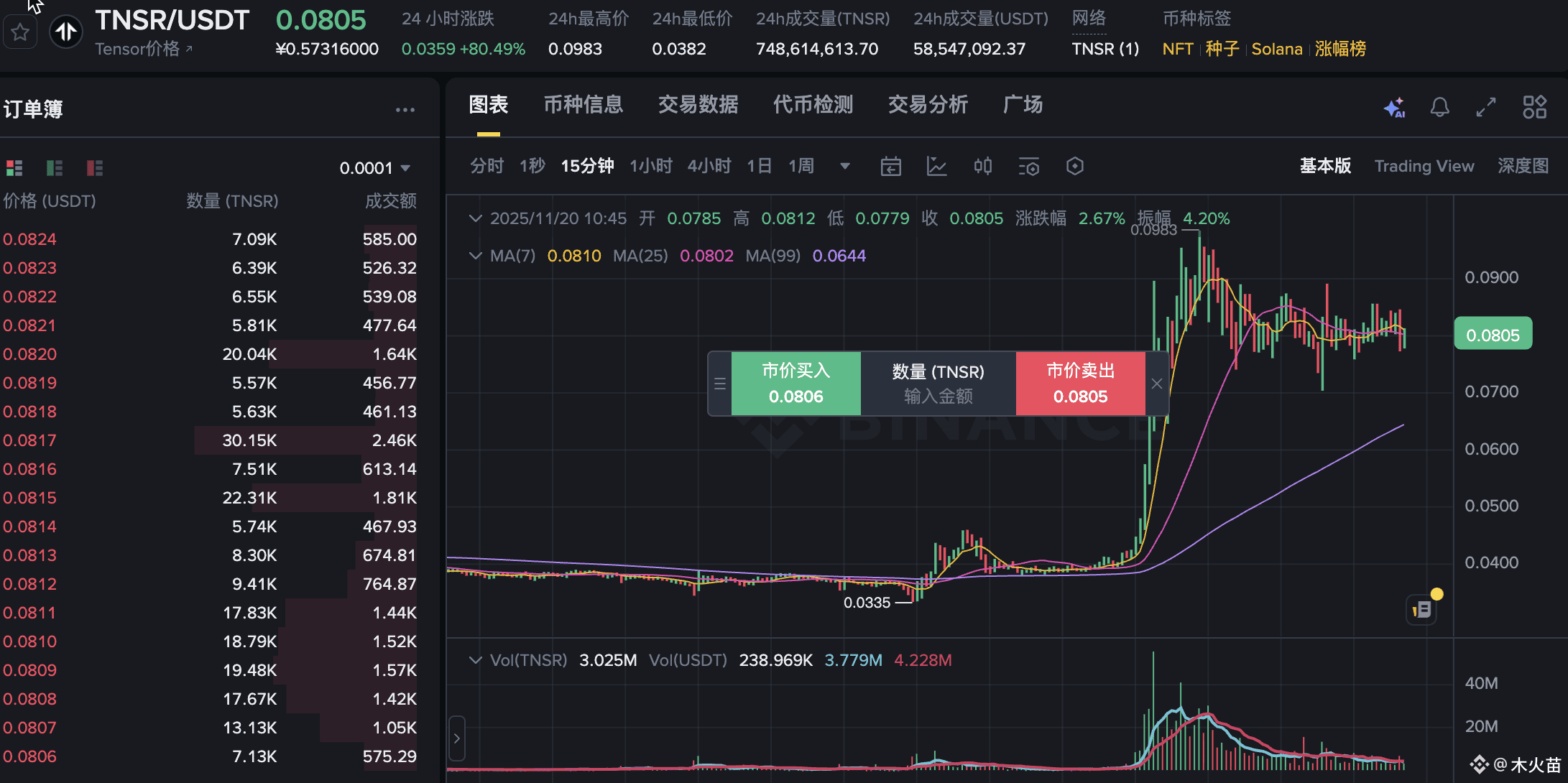Screen dimensions: 1568x783
Task: Collapse the MA indicator line chevron
Action: 475,256
